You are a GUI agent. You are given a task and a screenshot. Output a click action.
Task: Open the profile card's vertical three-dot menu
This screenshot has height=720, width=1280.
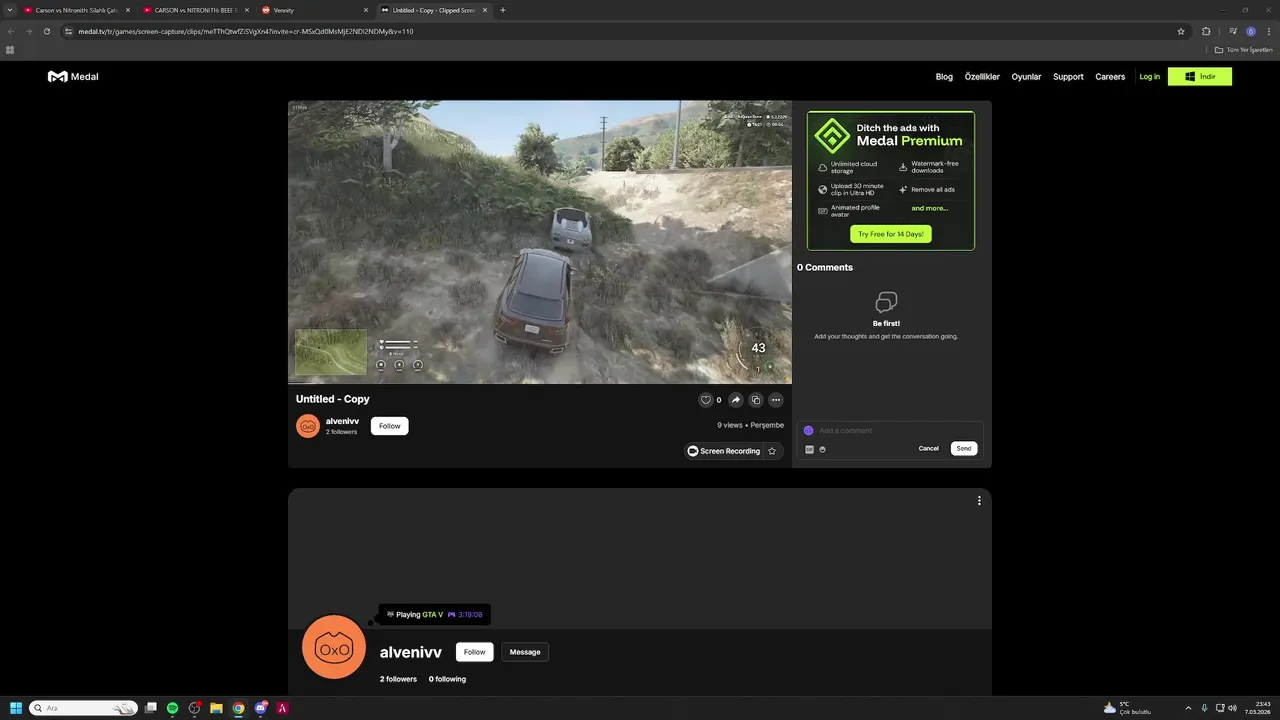click(x=979, y=501)
